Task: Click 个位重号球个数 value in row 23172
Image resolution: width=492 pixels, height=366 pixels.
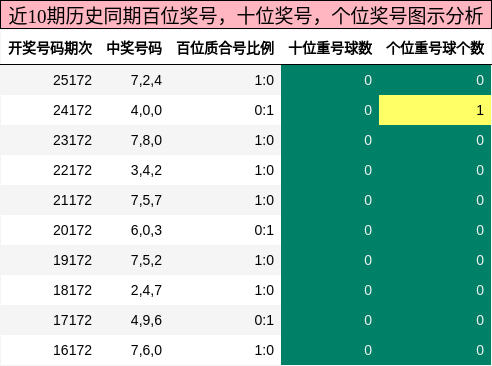Action: [480, 140]
